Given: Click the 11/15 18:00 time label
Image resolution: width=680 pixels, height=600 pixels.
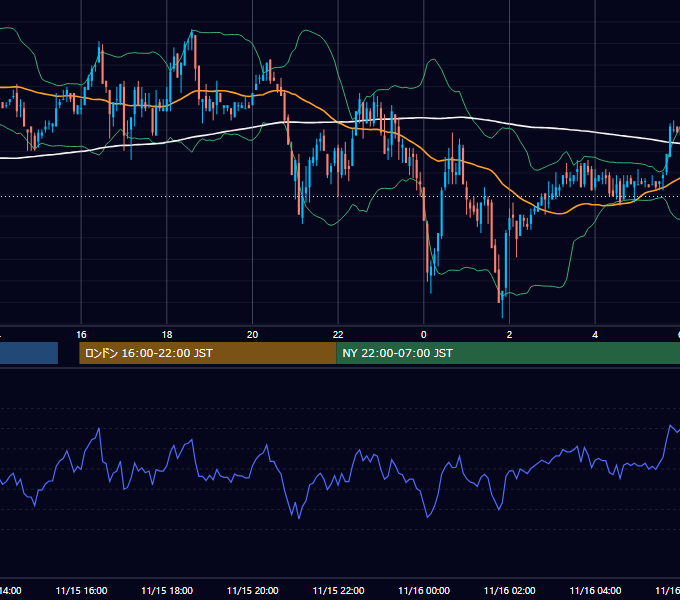Looking at the screenshot, I should [167, 590].
